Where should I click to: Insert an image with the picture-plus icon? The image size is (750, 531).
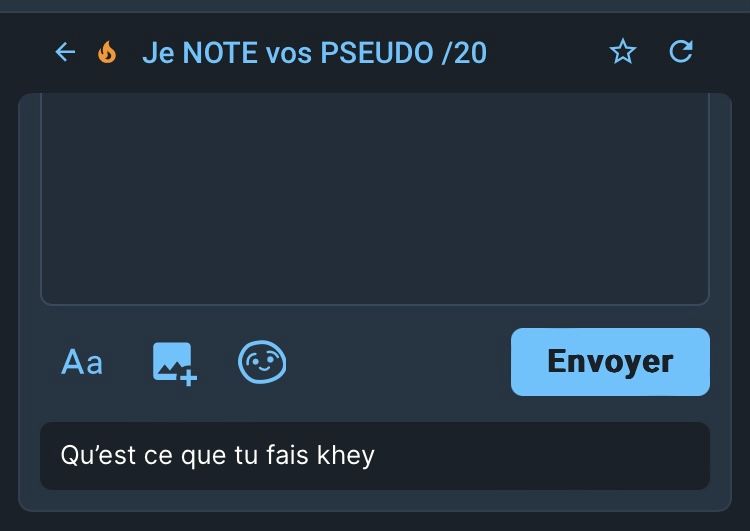175,364
